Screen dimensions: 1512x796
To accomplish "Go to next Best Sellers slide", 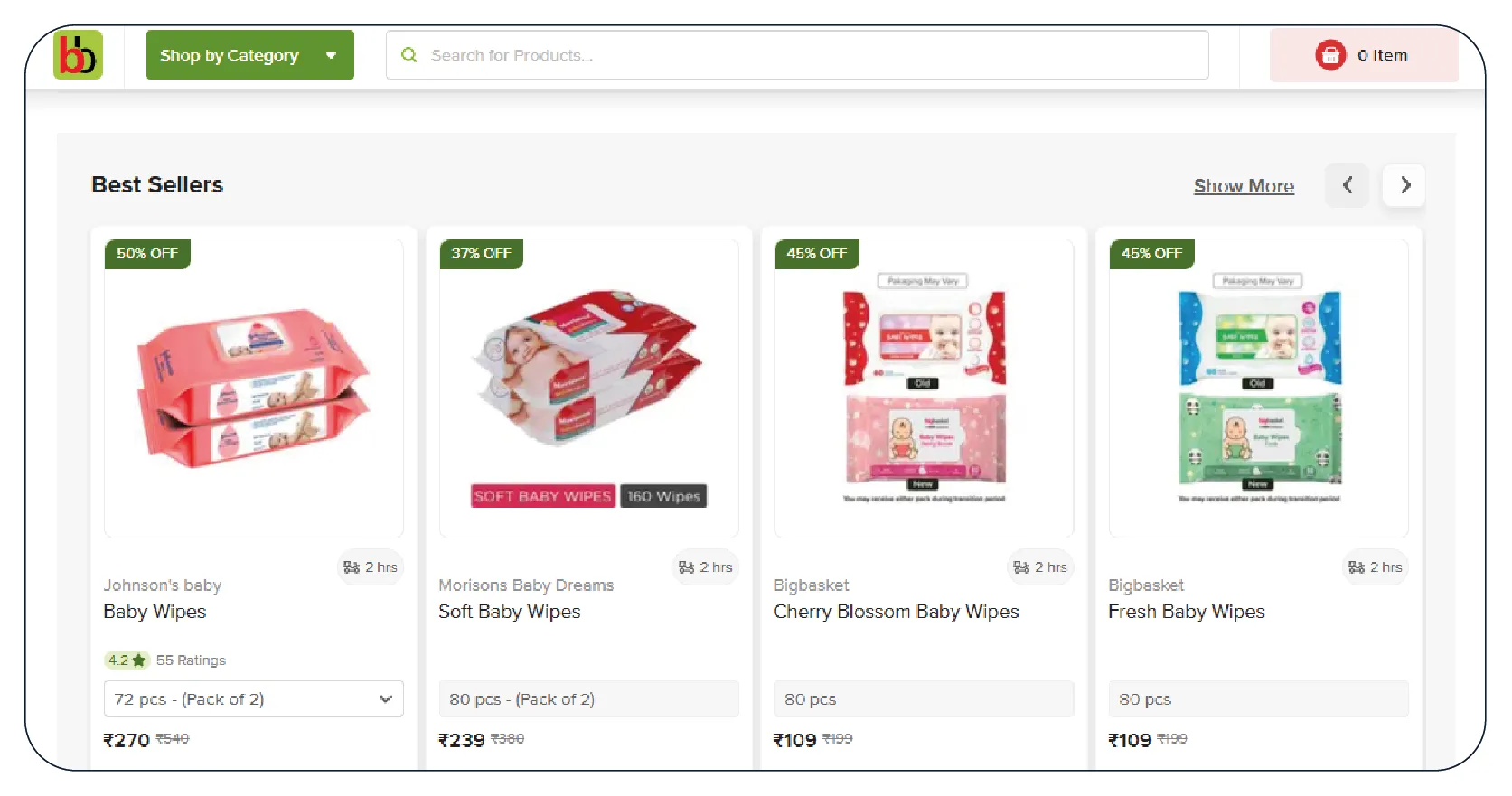I will (1404, 185).
